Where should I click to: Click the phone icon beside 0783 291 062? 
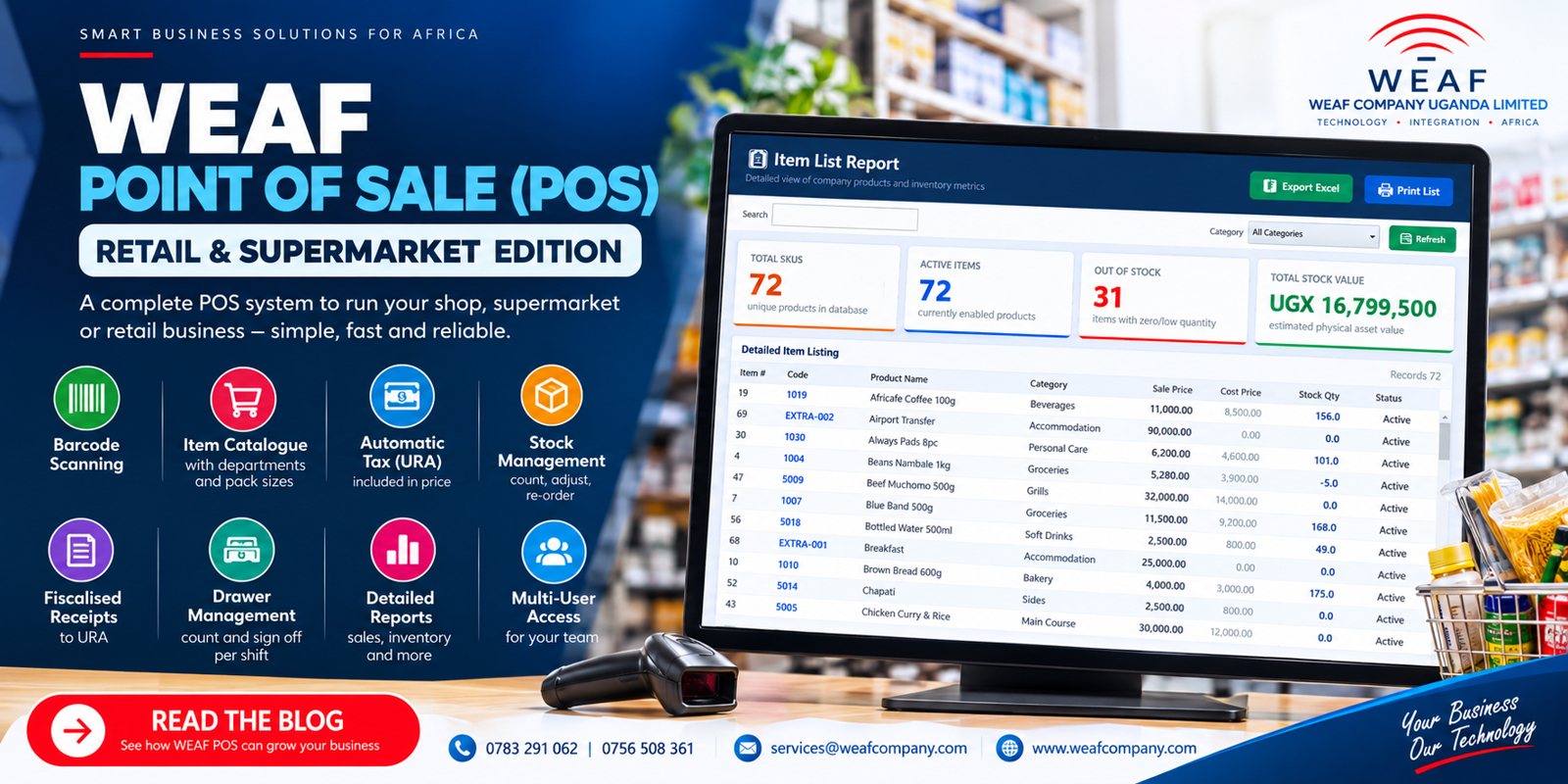click(463, 748)
